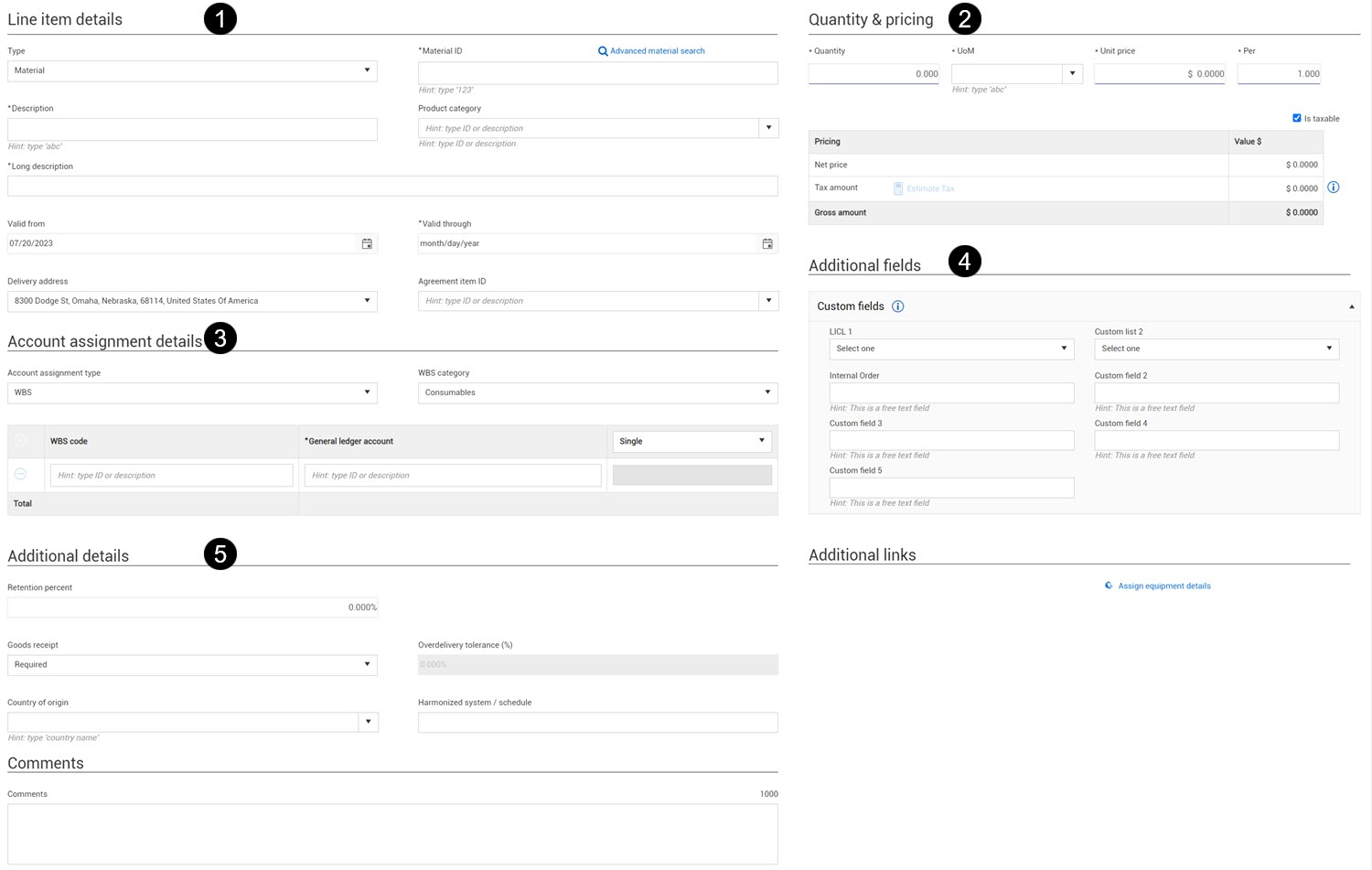This screenshot has width=1372, height=870.
Task: Collapse the Custom fields section
Action: (x=1351, y=306)
